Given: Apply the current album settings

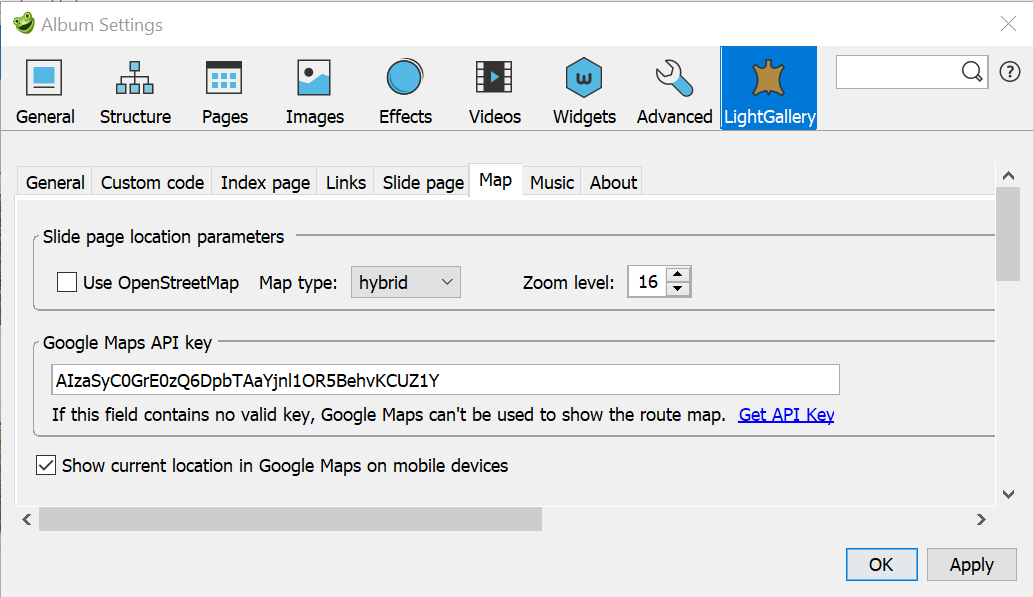Looking at the screenshot, I should click(x=971, y=564).
